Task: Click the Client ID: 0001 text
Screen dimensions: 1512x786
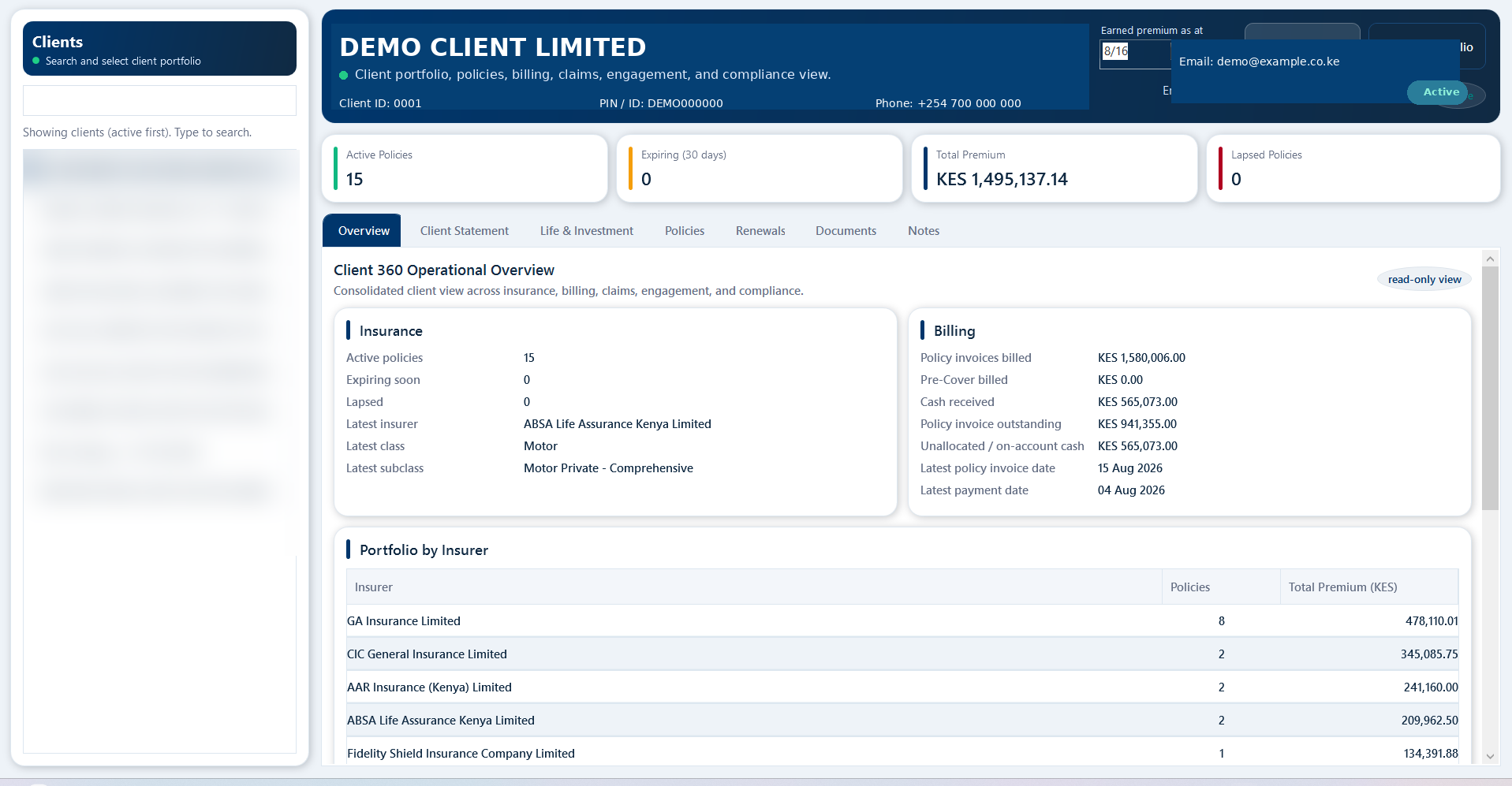Action: coord(380,103)
